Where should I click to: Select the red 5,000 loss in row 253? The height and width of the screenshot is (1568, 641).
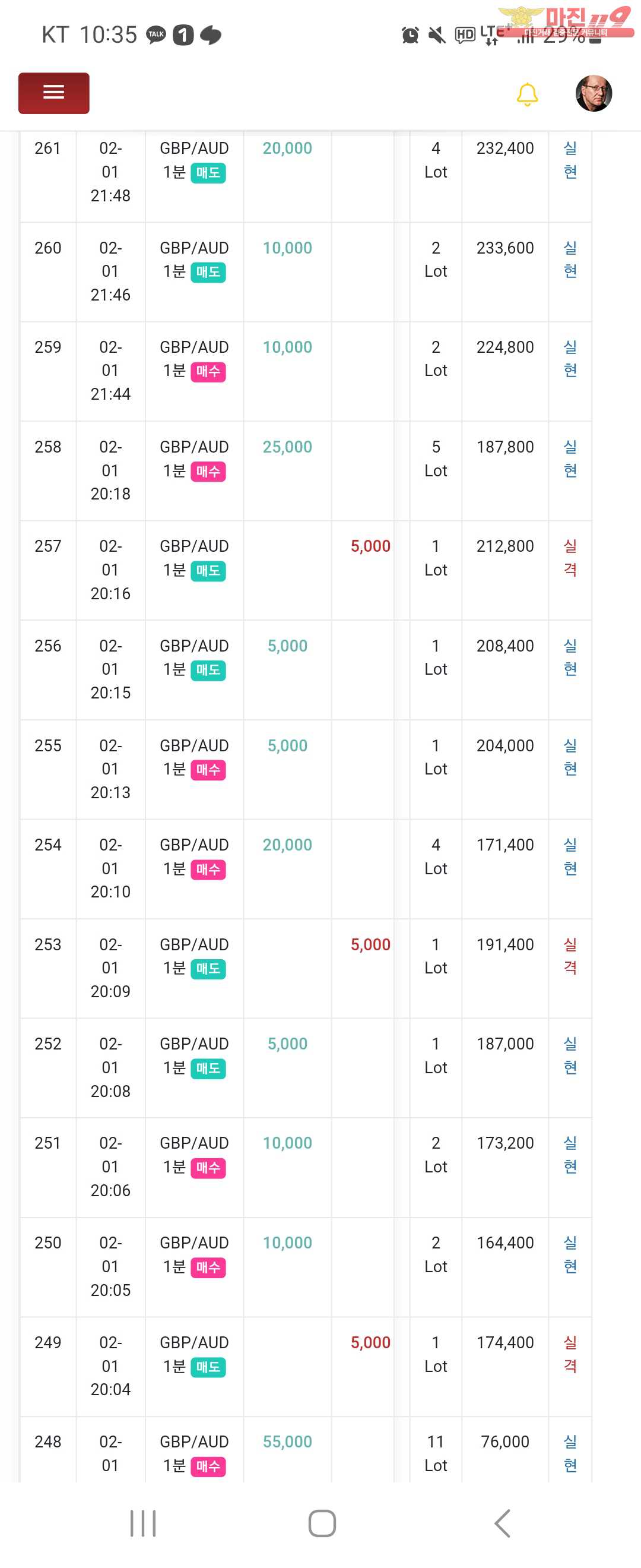[x=370, y=944]
